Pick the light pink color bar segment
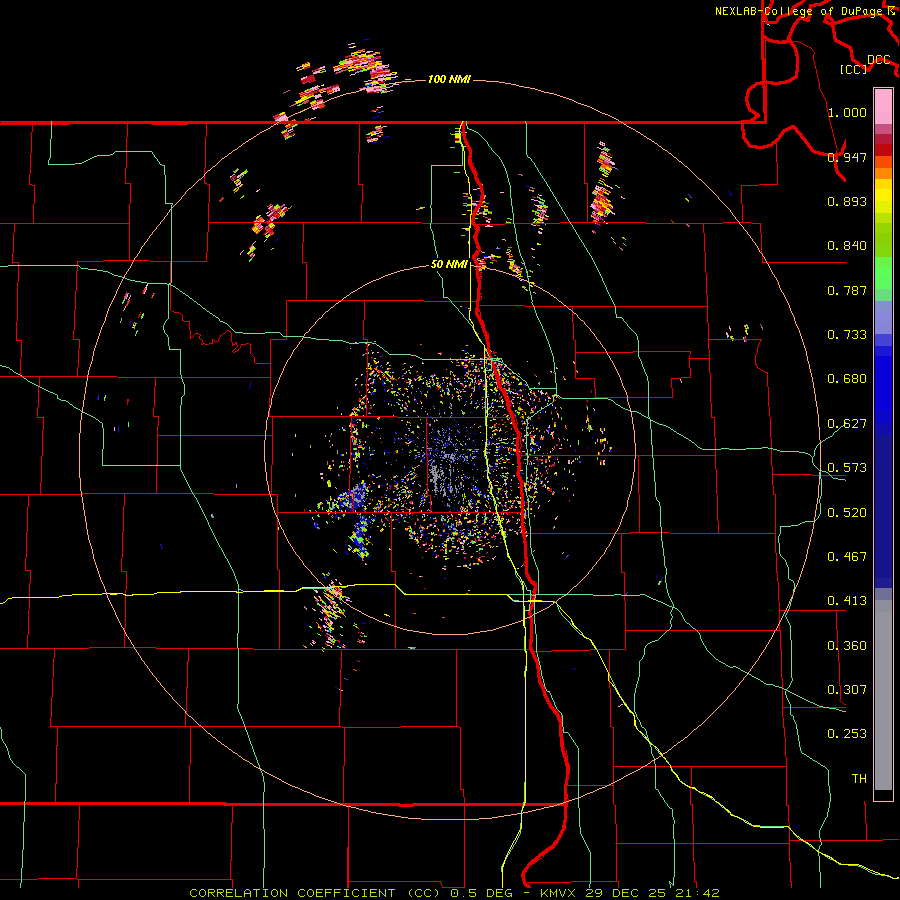The image size is (900, 900). 883,107
